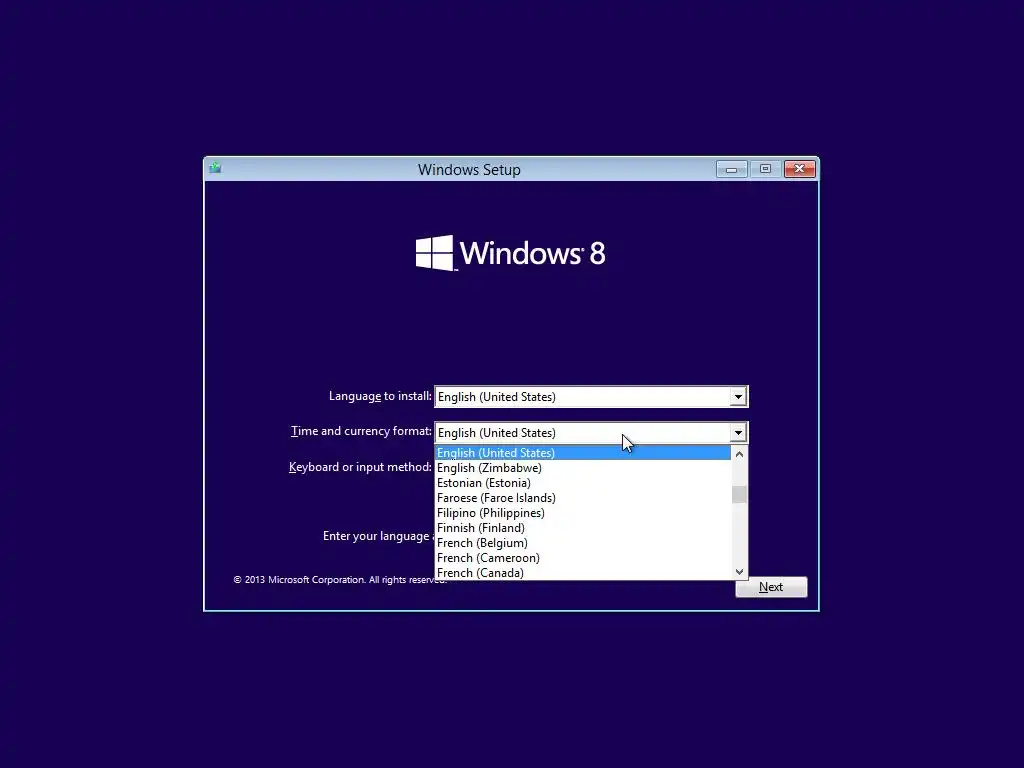Pick Faroese (Faroe Islands) option
This screenshot has width=1024, height=768.
pyautogui.click(x=583, y=498)
